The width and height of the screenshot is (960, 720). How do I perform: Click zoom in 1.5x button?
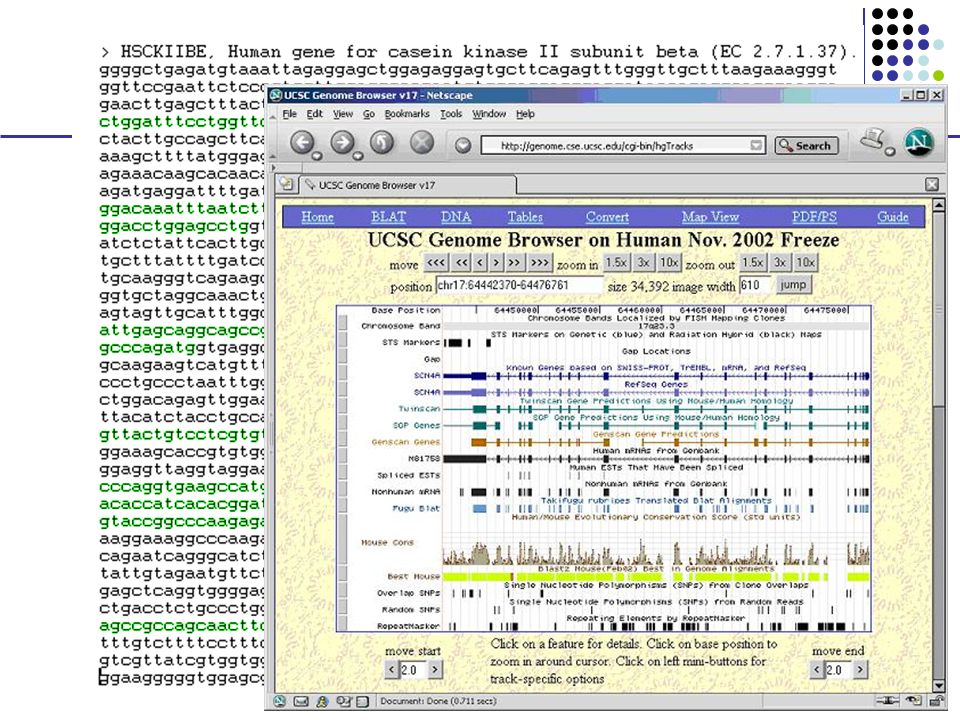point(616,263)
